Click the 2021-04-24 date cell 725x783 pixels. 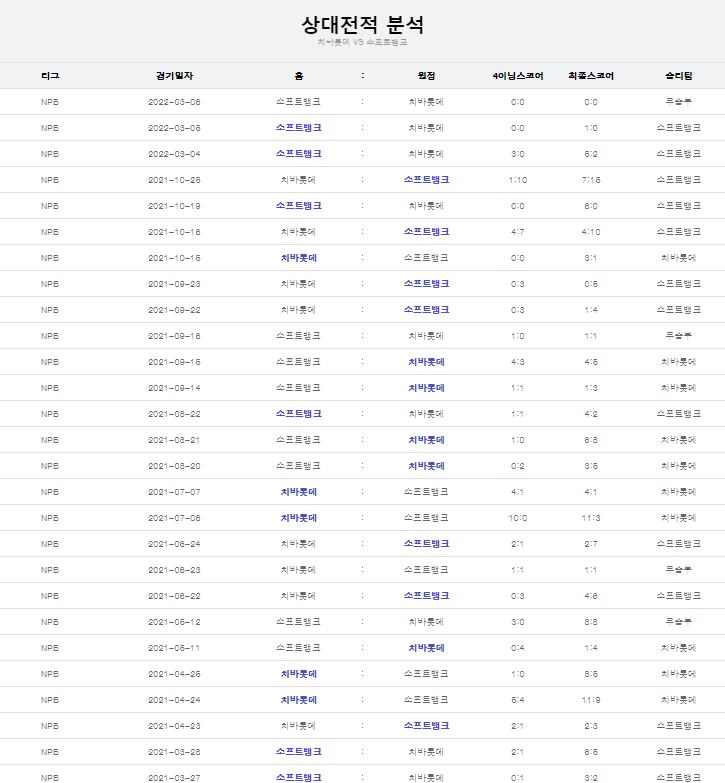(174, 700)
